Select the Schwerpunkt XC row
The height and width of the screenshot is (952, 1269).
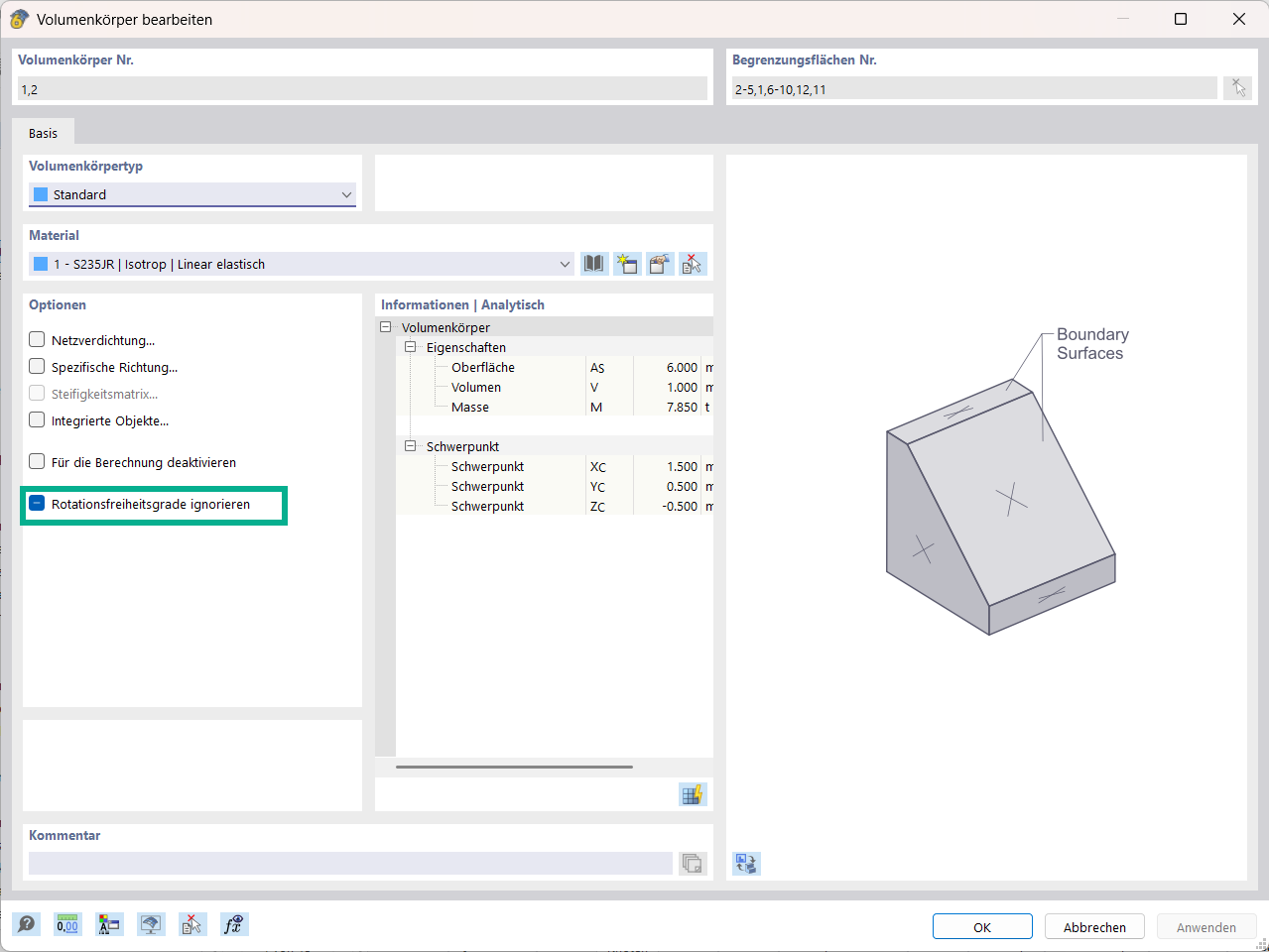tap(555, 466)
